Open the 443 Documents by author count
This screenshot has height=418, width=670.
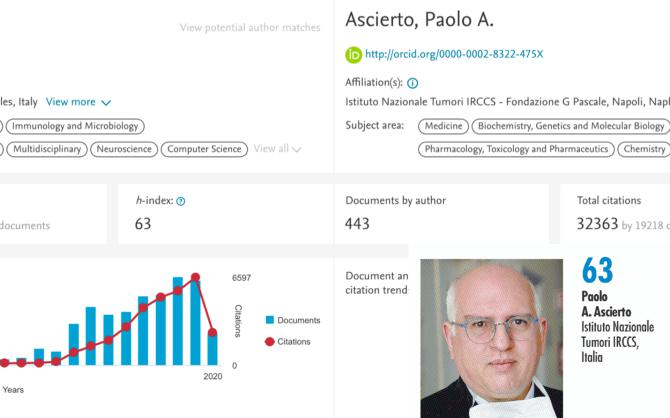(357, 224)
